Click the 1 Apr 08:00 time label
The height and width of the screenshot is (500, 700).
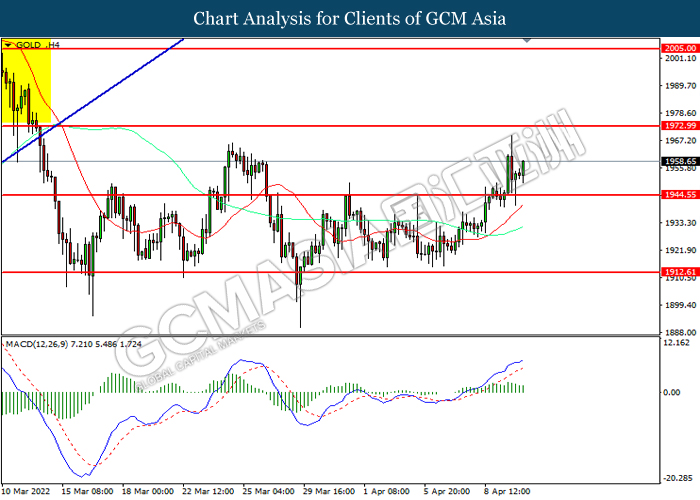[387, 491]
